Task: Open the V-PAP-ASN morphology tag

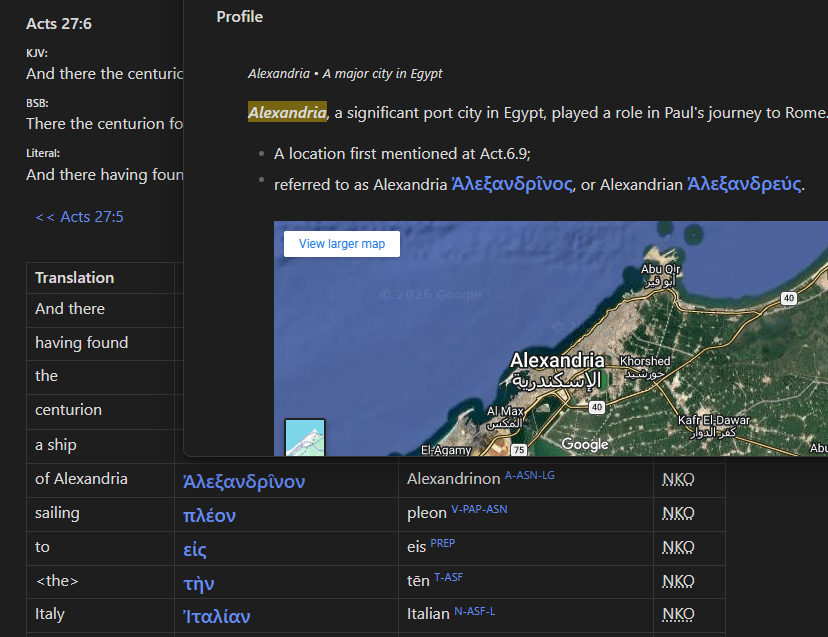Action: click(479, 509)
